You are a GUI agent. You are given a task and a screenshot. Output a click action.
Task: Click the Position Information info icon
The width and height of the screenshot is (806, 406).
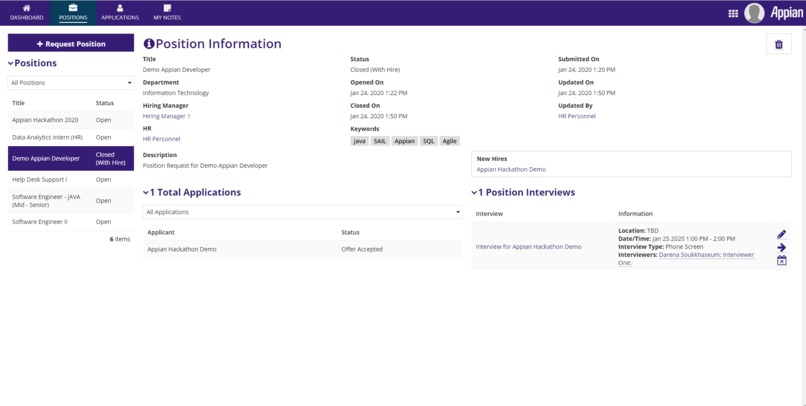click(149, 44)
